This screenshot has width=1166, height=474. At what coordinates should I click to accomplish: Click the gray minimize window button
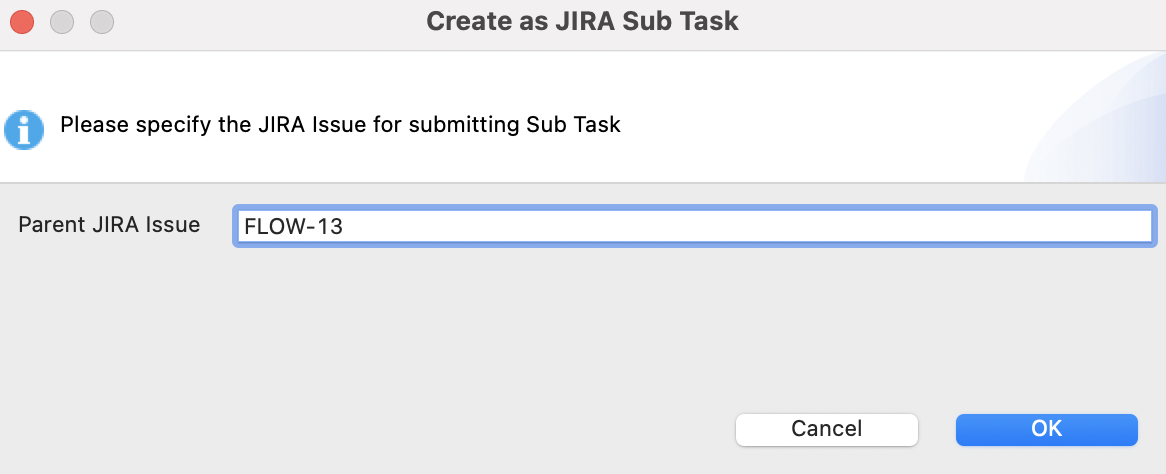pos(62,20)
